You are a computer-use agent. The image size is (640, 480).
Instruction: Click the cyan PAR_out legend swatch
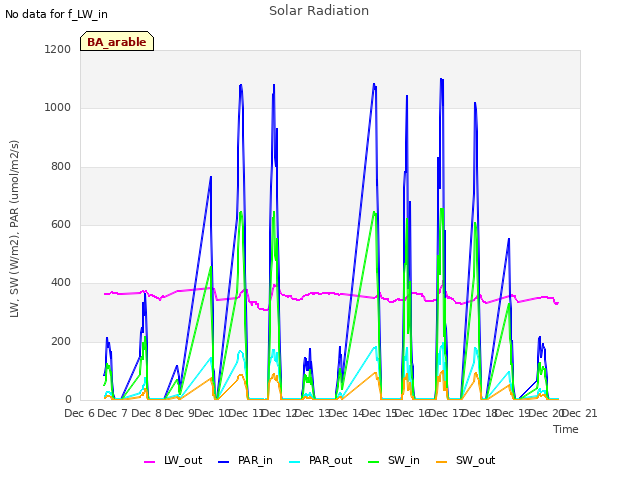(294, 462)
